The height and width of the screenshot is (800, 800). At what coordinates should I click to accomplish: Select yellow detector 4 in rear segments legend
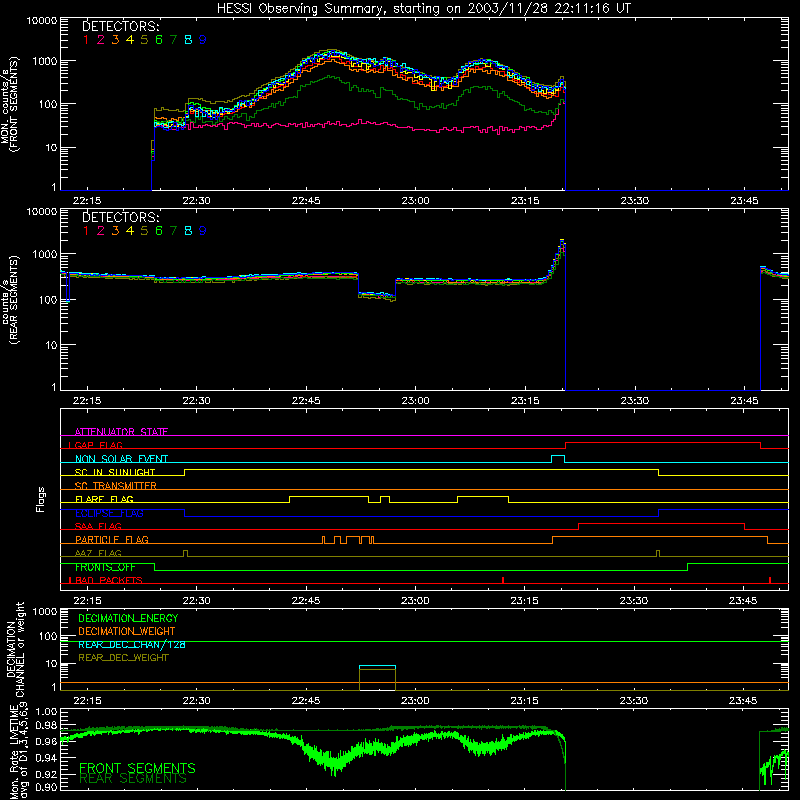click(130, 231)
